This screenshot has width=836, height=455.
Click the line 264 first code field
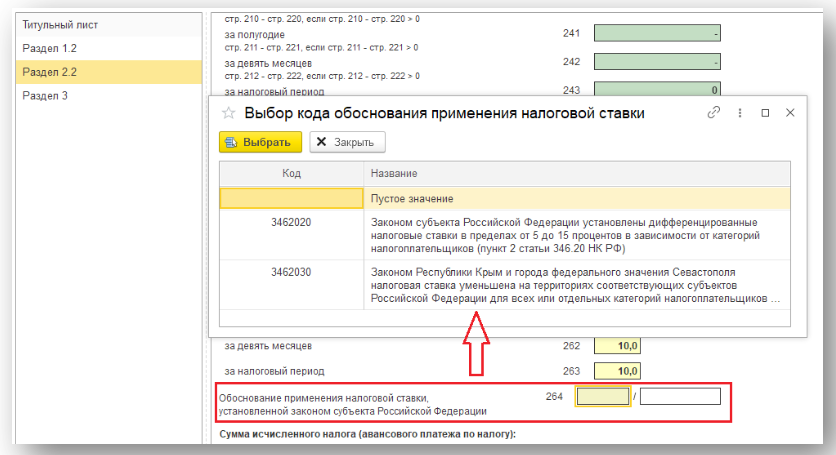coord(603,397)
